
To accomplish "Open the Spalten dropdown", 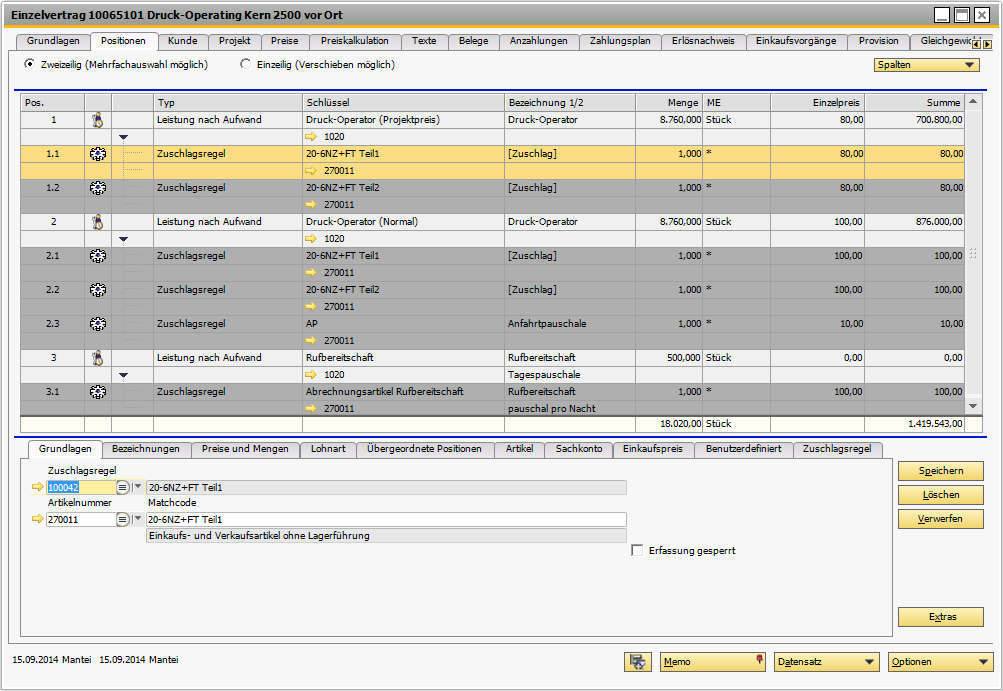I will (926, 65).
